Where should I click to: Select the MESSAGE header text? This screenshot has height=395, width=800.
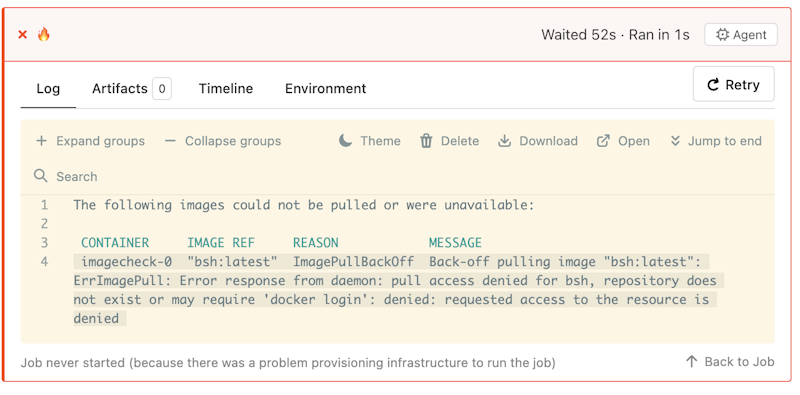(x=455, y=243)
